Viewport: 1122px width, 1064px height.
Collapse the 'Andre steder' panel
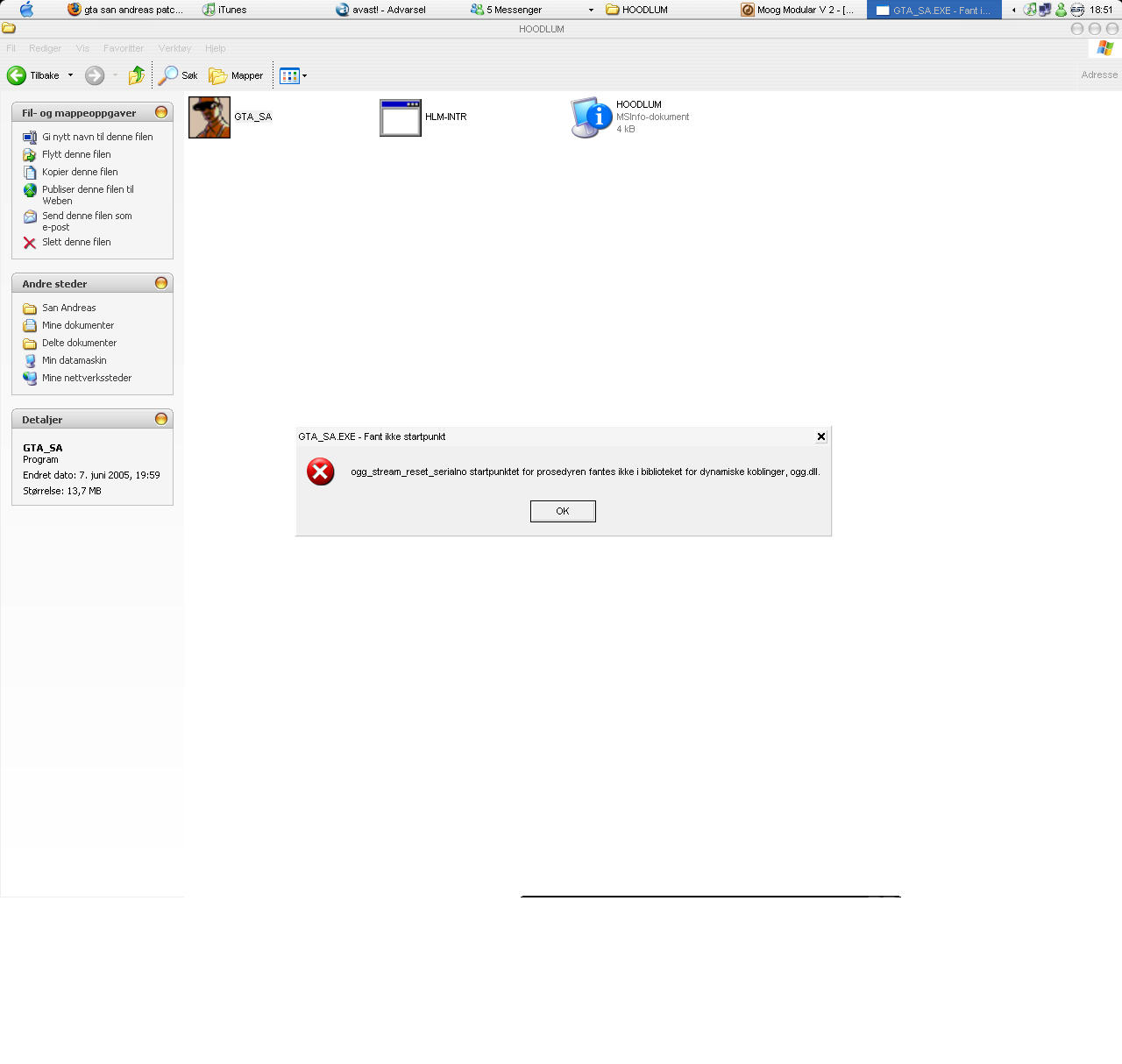[161, 283]
